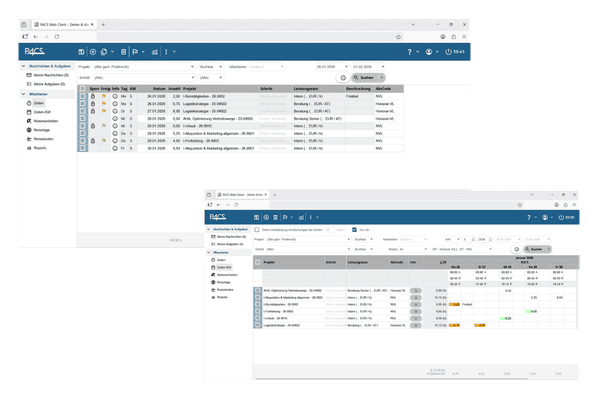Select row checkbox for I-Urlaub in upper window

click(82, 126)
